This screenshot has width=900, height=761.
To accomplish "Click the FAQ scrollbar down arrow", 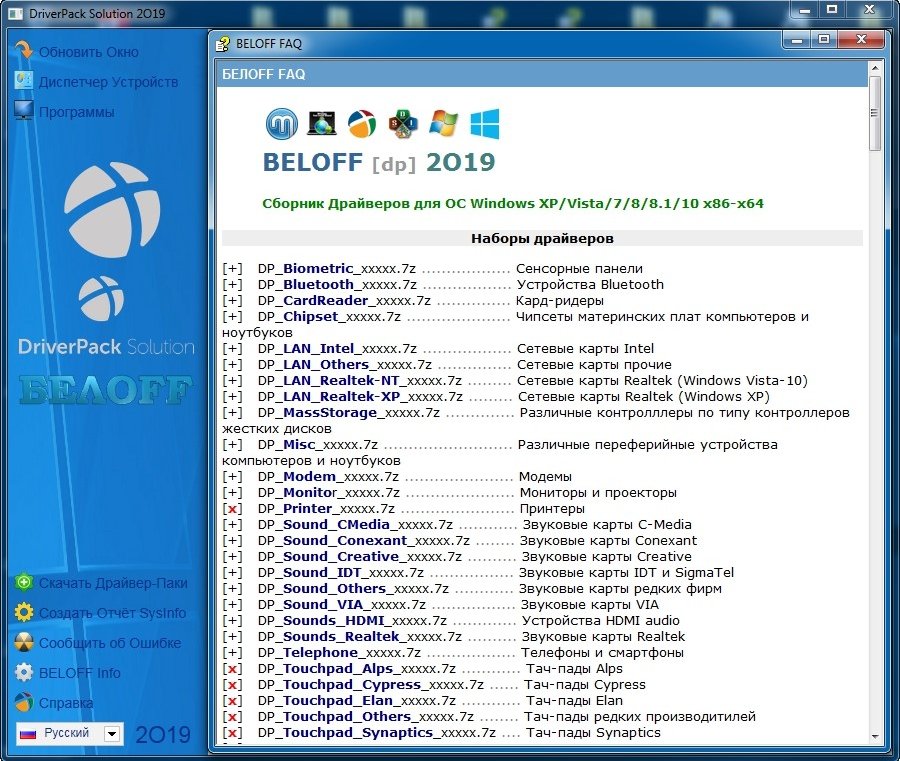I will 875,736.
